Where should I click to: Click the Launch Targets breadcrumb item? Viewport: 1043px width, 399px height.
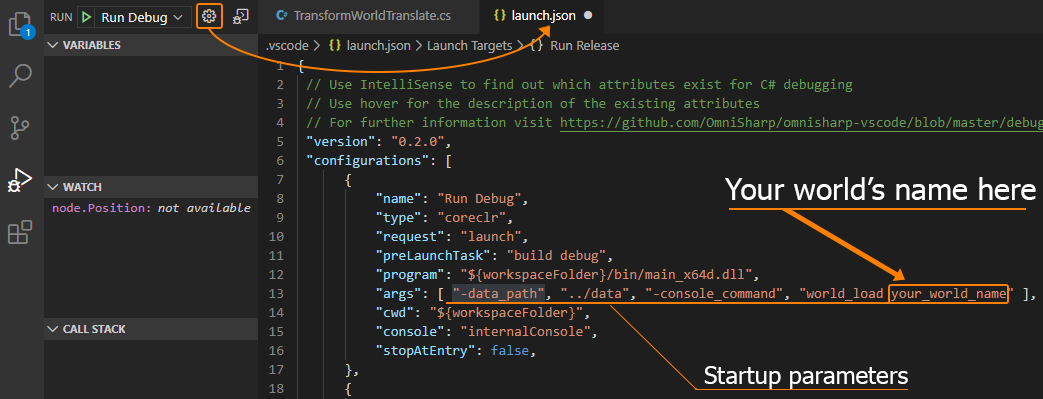(x=469, y=45)
